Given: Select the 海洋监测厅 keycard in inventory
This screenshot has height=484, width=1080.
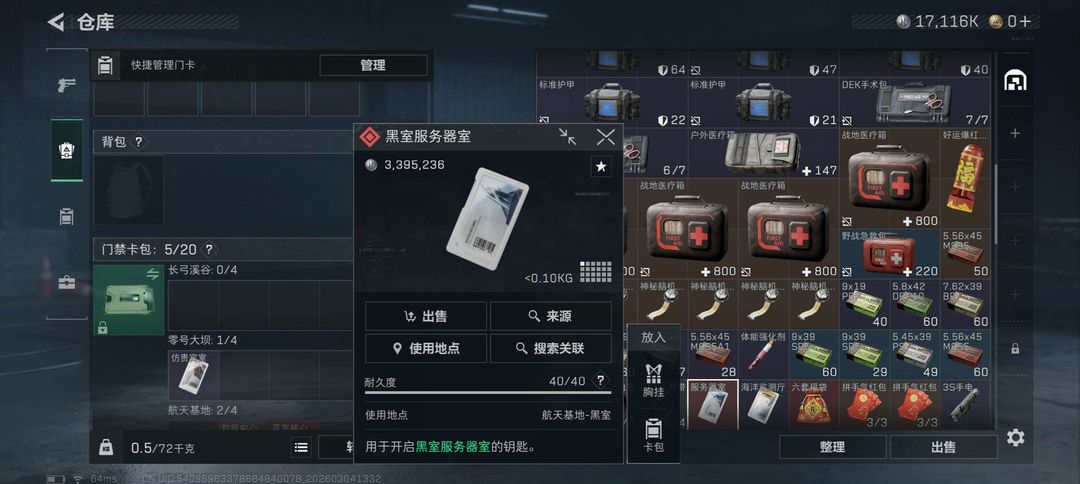Looking at the screenshot, I should 763,403.
